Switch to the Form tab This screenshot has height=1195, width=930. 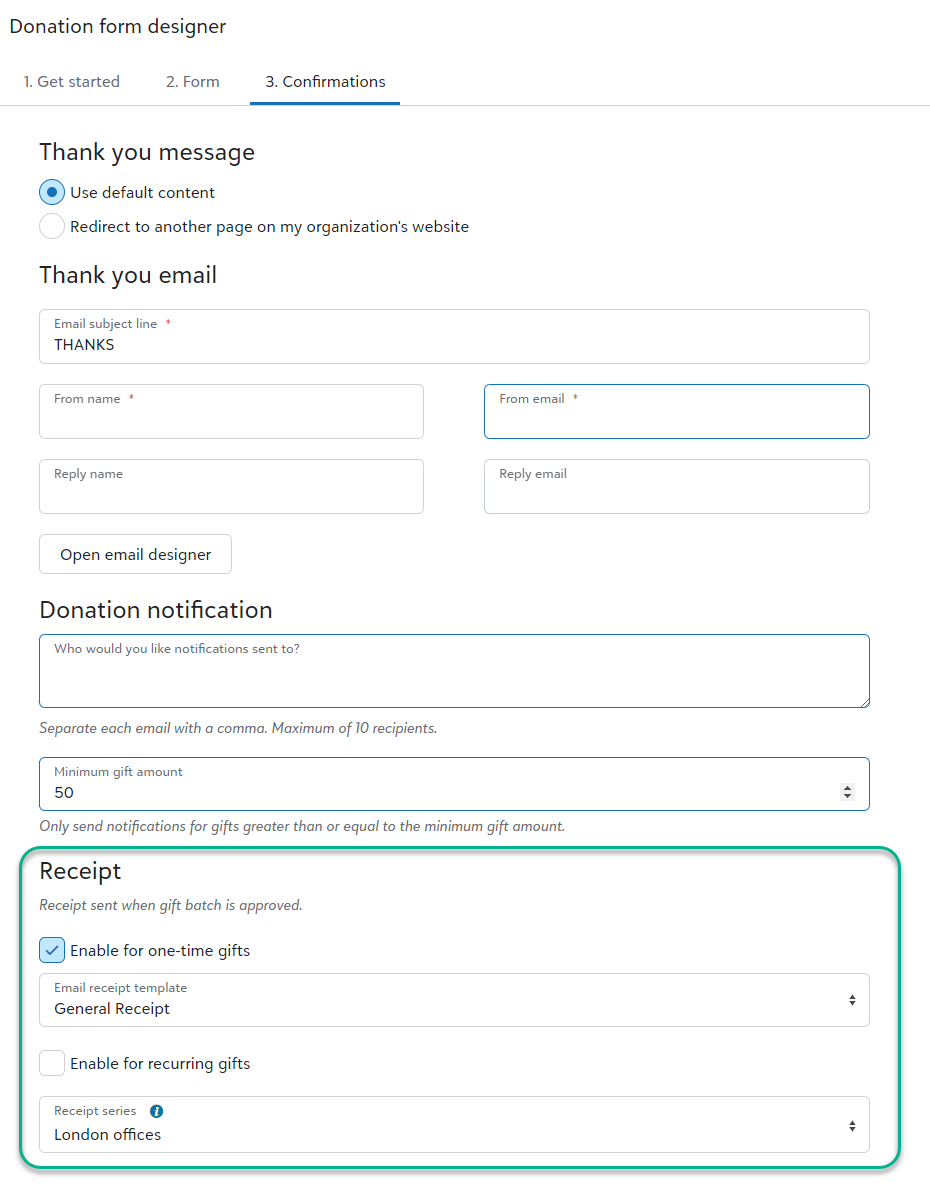tap(192, 82)
